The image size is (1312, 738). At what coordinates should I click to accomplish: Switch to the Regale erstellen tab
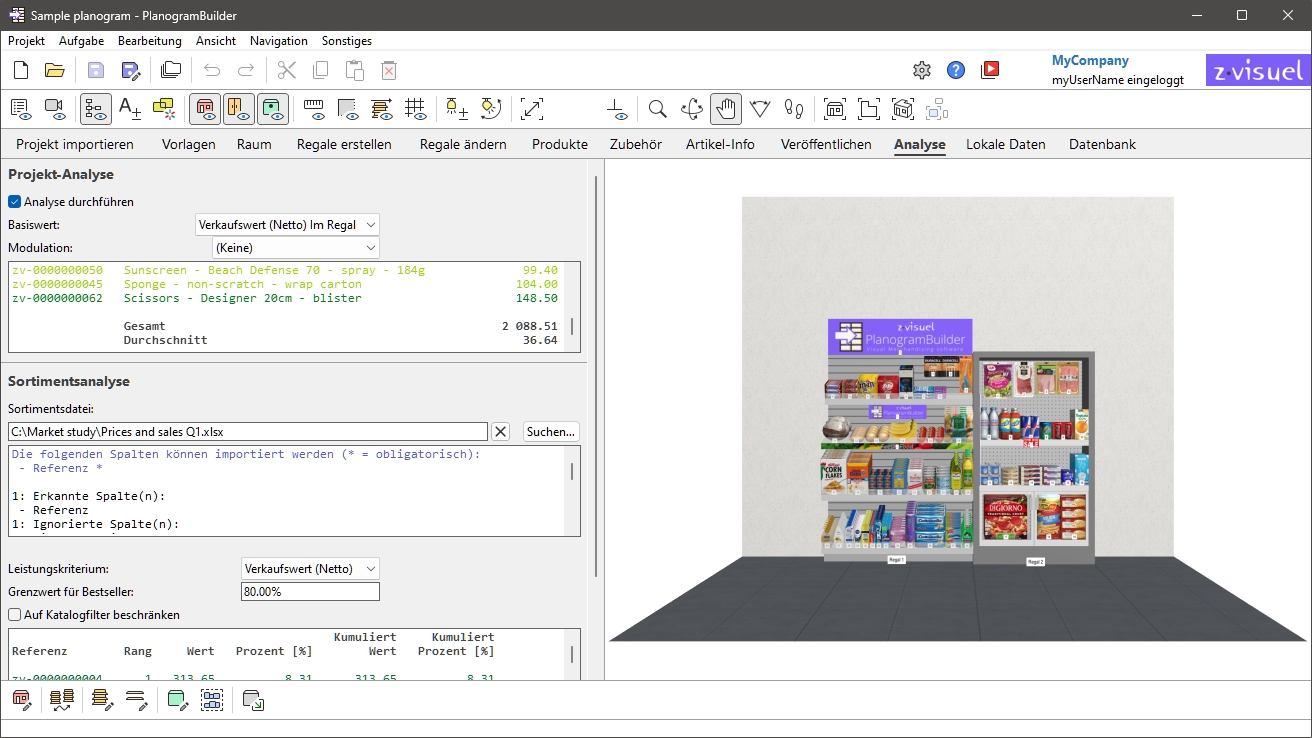(344, 144)
